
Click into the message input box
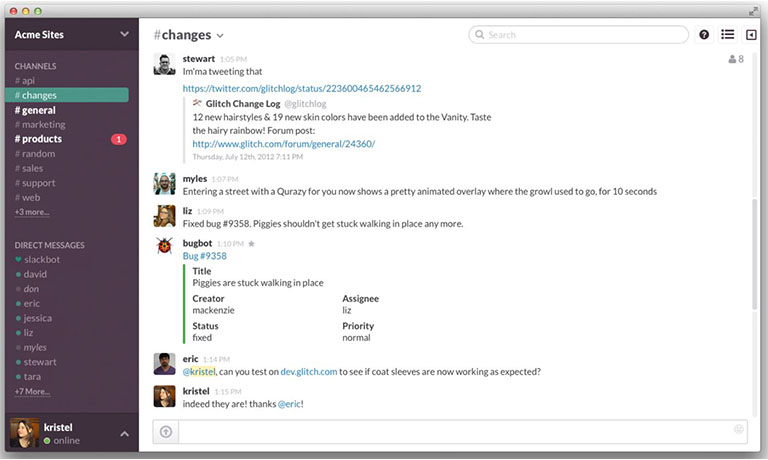[x=462, y=432]
